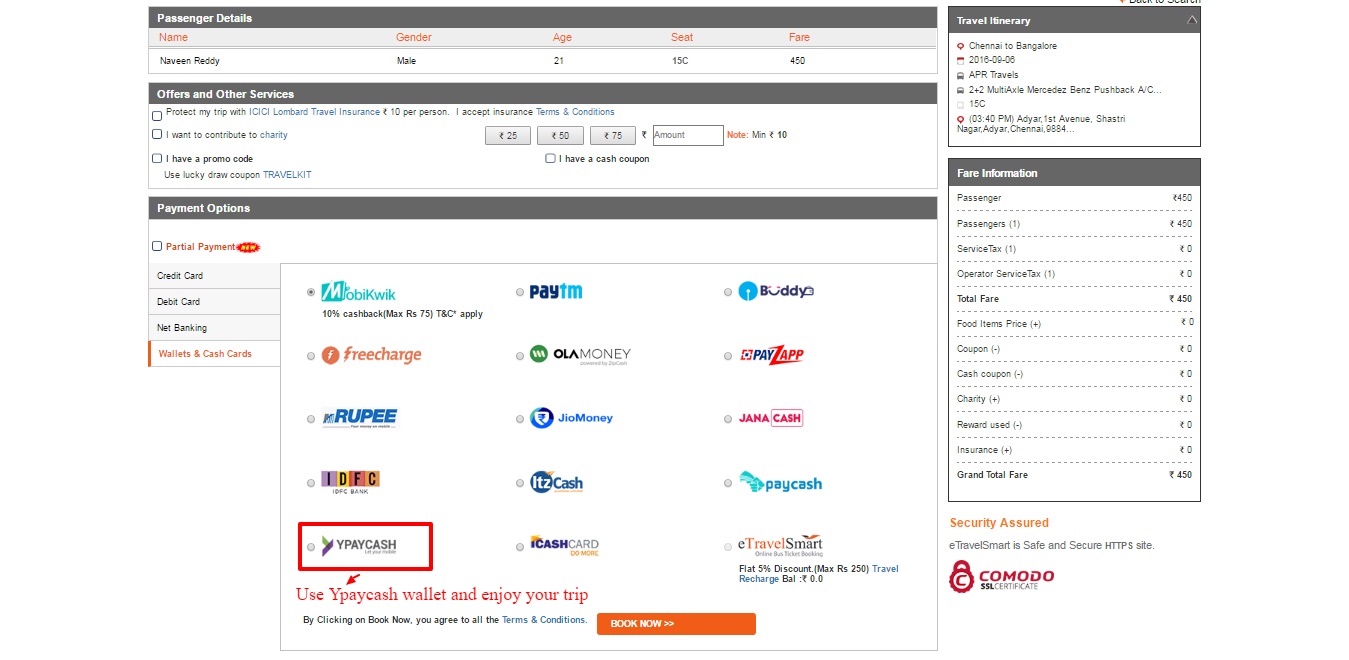The width and height of the screenshot is (1349, 660).
Task: Click the Ola Money wallet logo
Action: pyautogui.click(x=580, y=355)
